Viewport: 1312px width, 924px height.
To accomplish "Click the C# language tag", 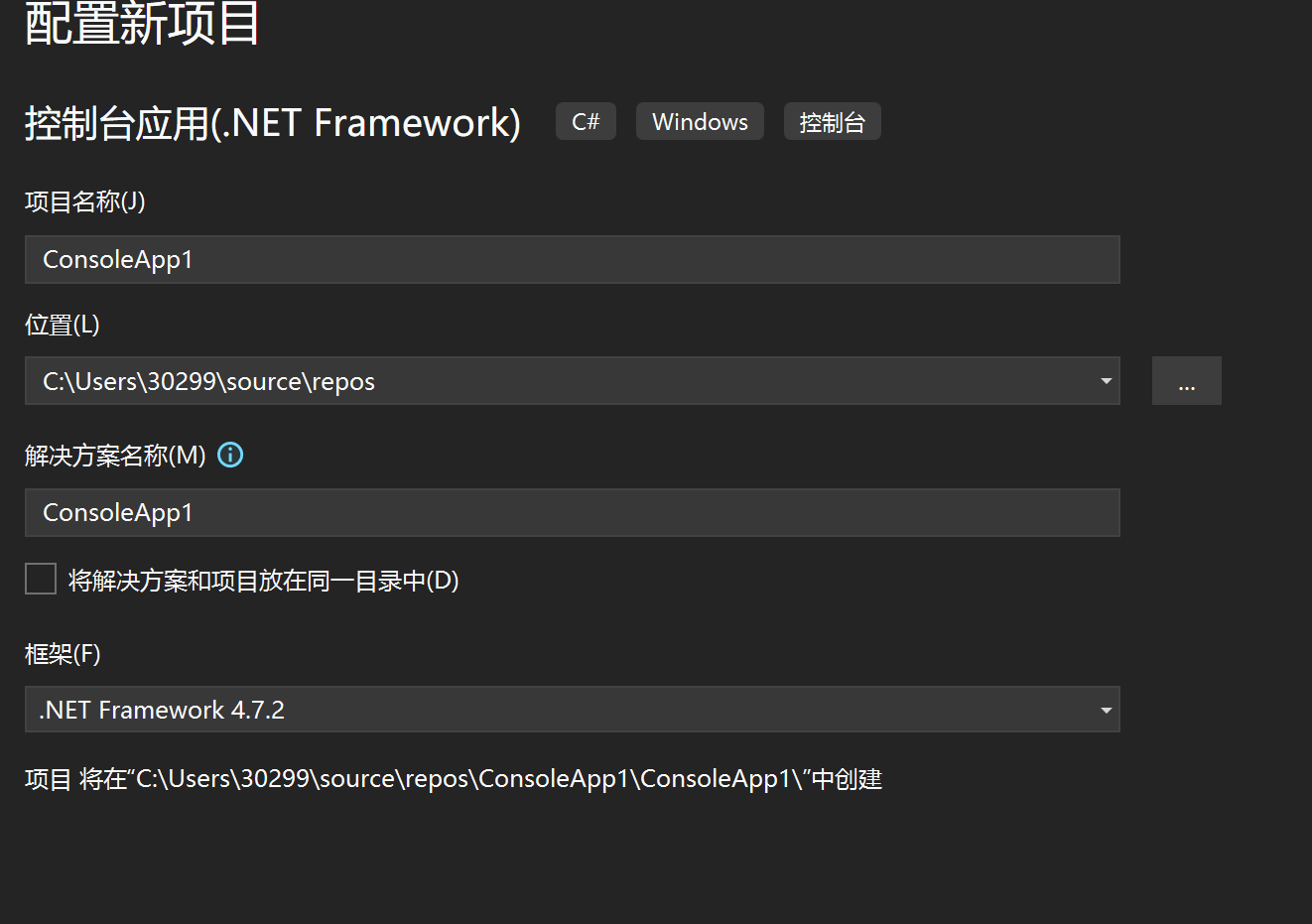I will click(x=586, y=122).
